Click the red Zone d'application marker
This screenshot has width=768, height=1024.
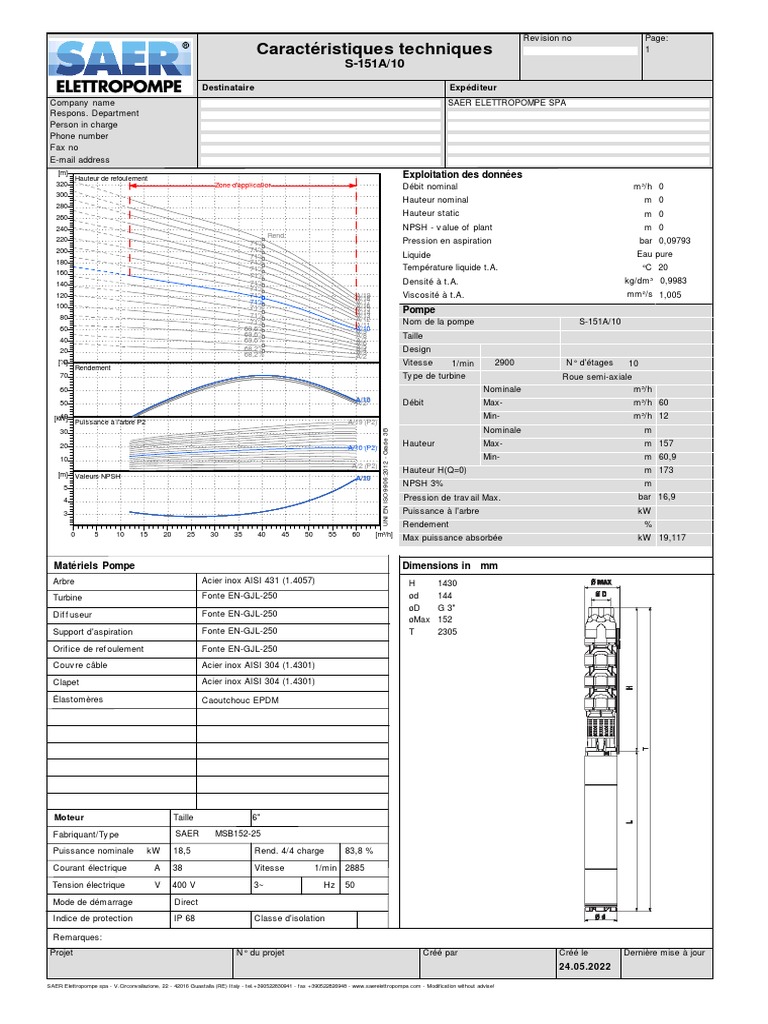pos(243,185)
